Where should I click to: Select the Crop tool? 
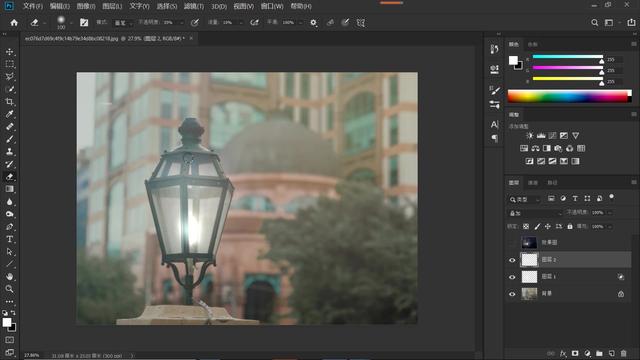pos(9,102)
